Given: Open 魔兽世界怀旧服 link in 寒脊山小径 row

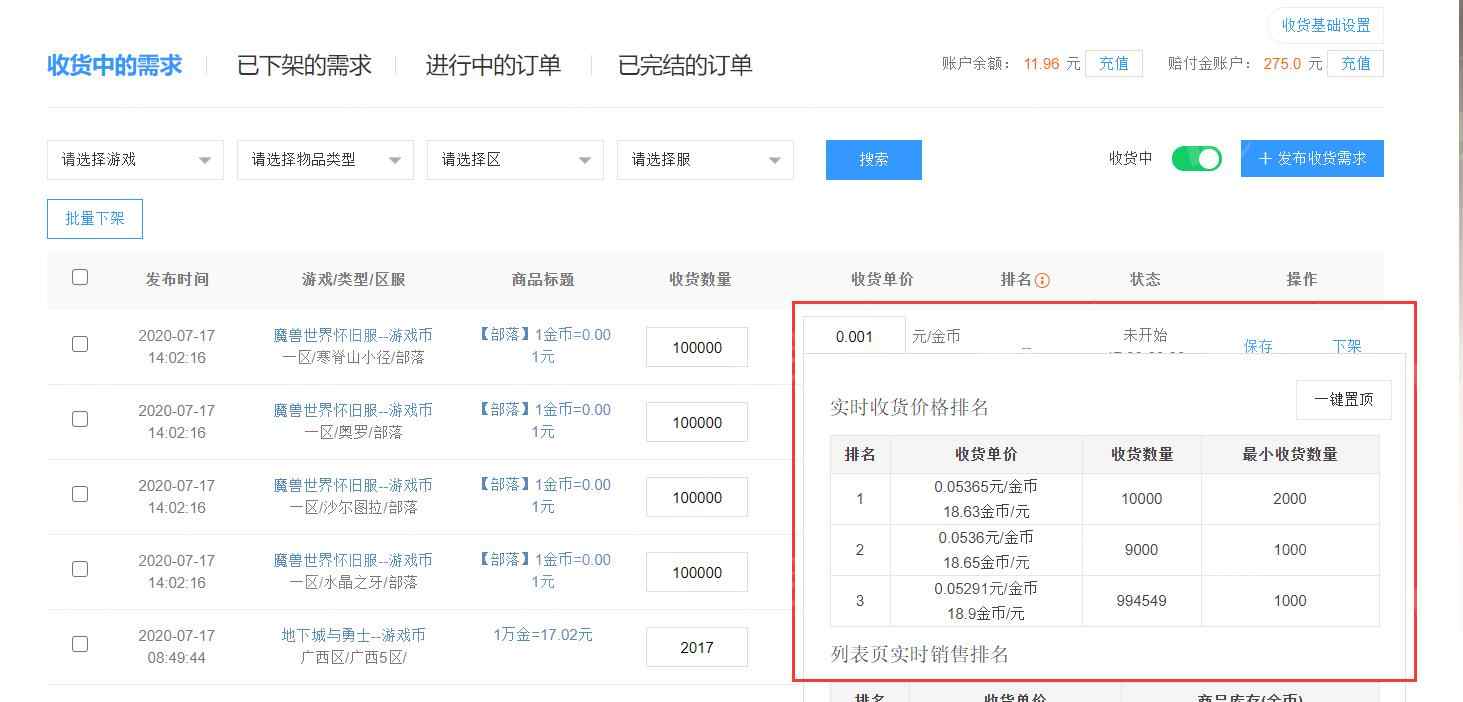Looking at the screenshot, I should pos(353,335).
